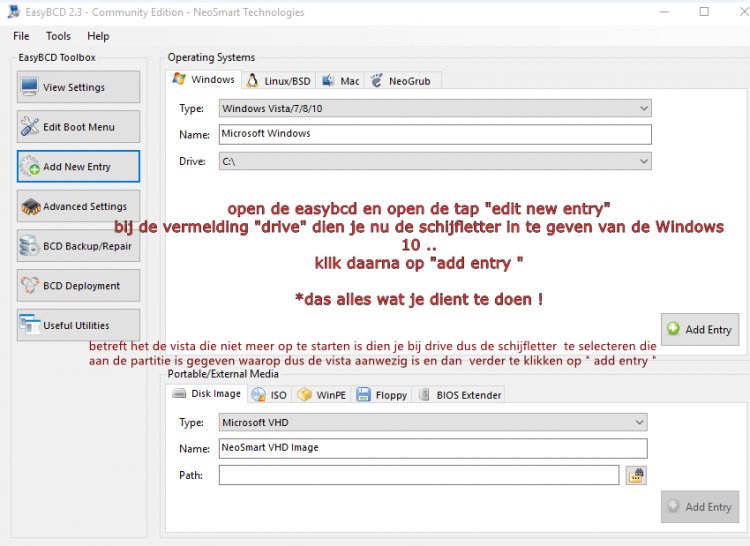Browse for disk image path
Image resolution: width=750 pixels, height=546 pixels.
tap(636, 475)
